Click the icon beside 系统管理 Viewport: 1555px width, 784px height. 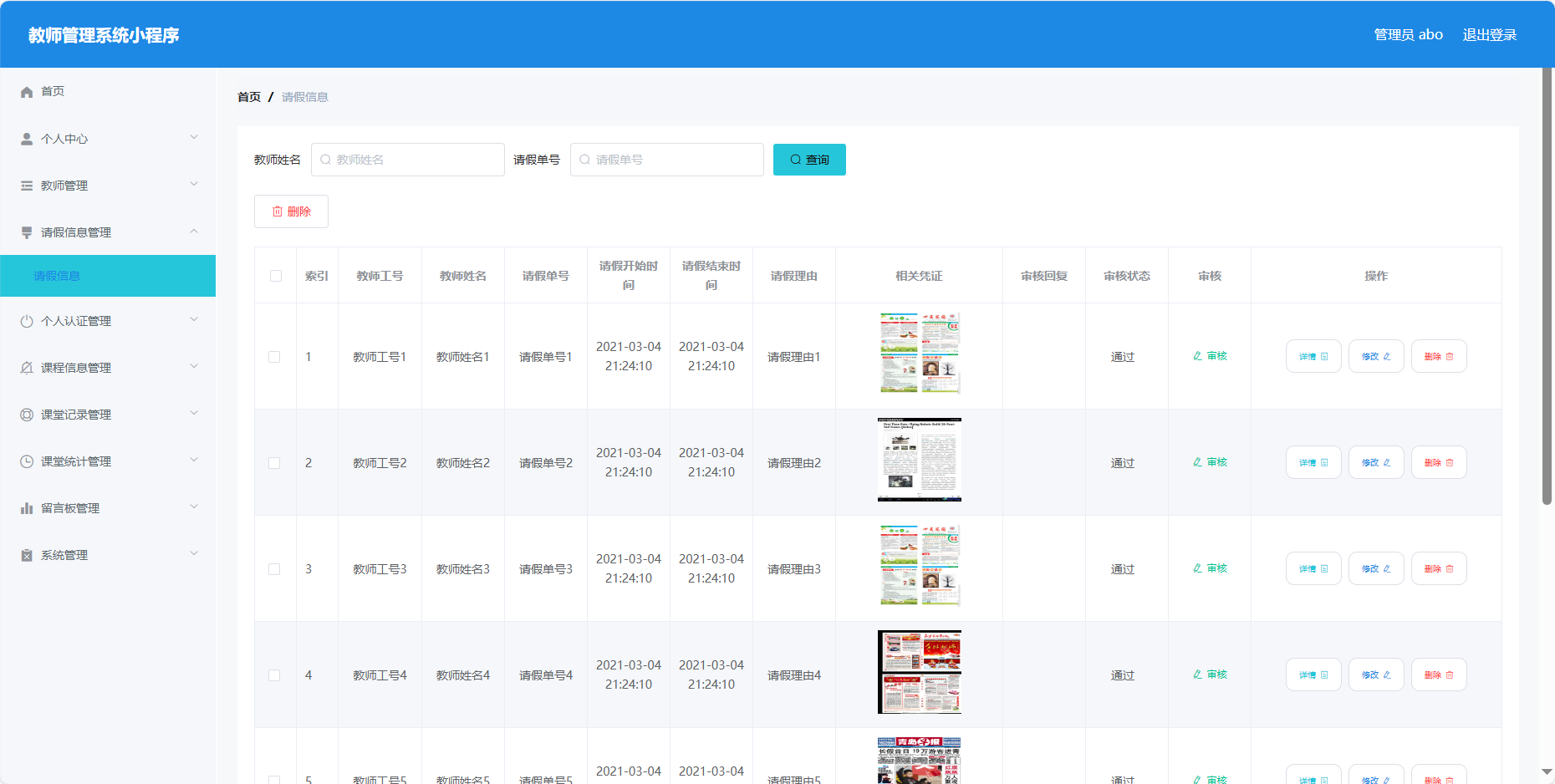tap(27, 555)
